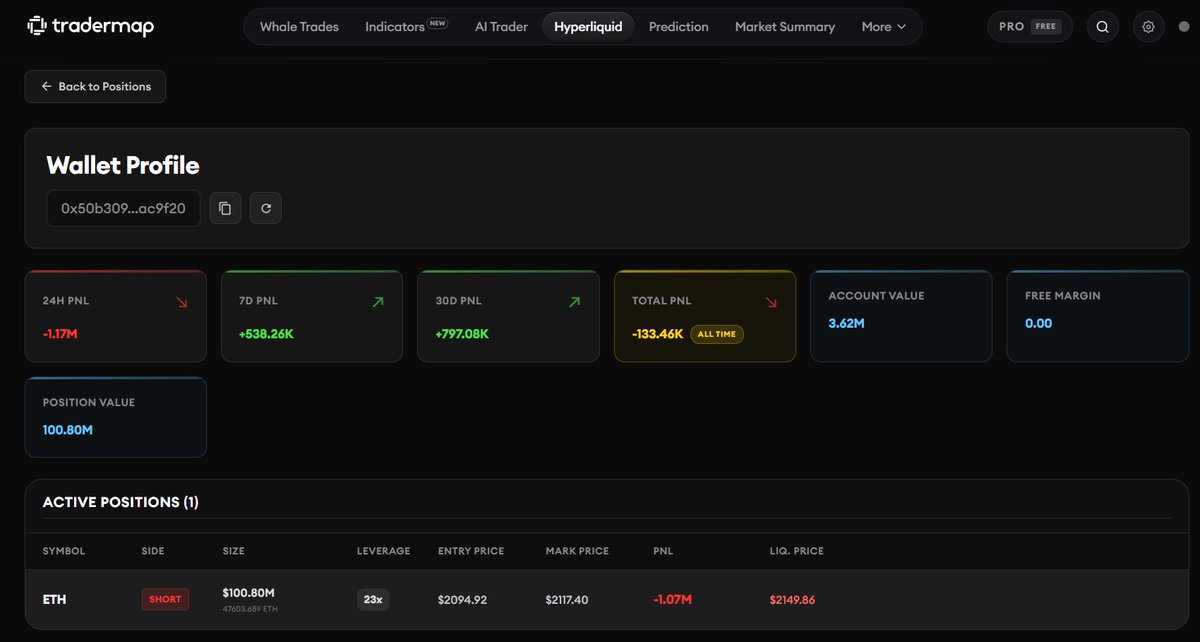The width and height of the screenshot is (1200, 642).
Task: Switch to AI Trader tab
Action: [x=501, y=27]
